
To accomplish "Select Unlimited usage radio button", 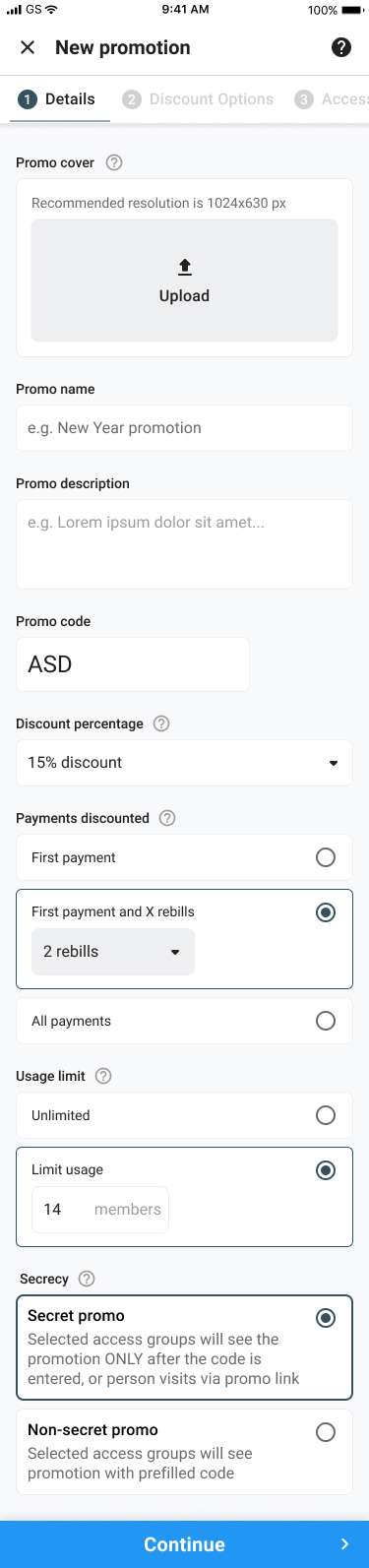I will (325, 1115).
